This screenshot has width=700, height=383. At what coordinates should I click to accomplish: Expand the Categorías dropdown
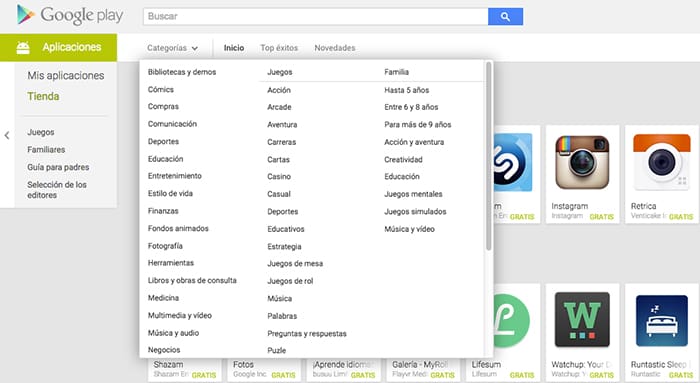click(x=172, y=48)
